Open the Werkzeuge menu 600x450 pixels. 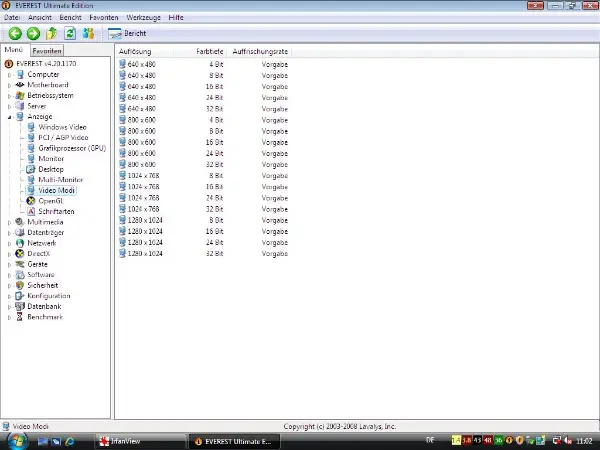point(144,18)
